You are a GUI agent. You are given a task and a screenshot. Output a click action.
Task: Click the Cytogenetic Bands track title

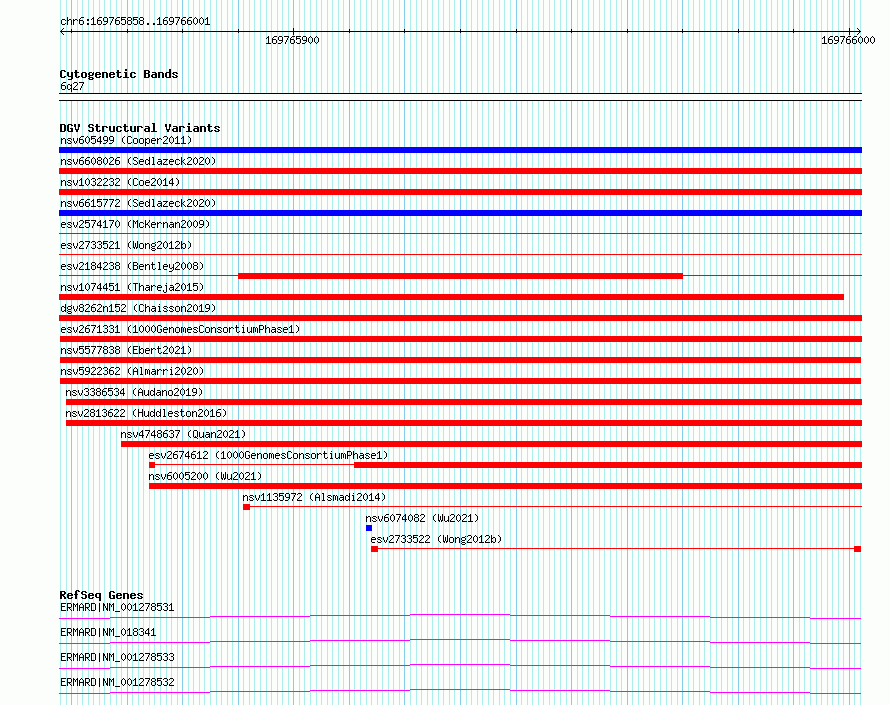(x=119, y=74)
